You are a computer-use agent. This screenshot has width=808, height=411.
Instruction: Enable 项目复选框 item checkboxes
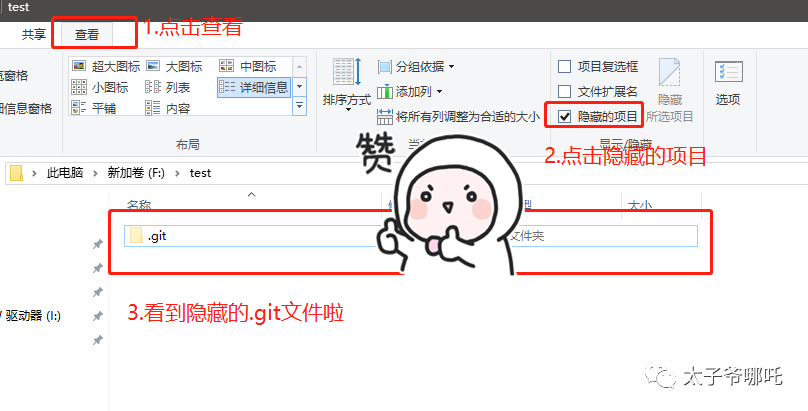(x=565, y=66)
